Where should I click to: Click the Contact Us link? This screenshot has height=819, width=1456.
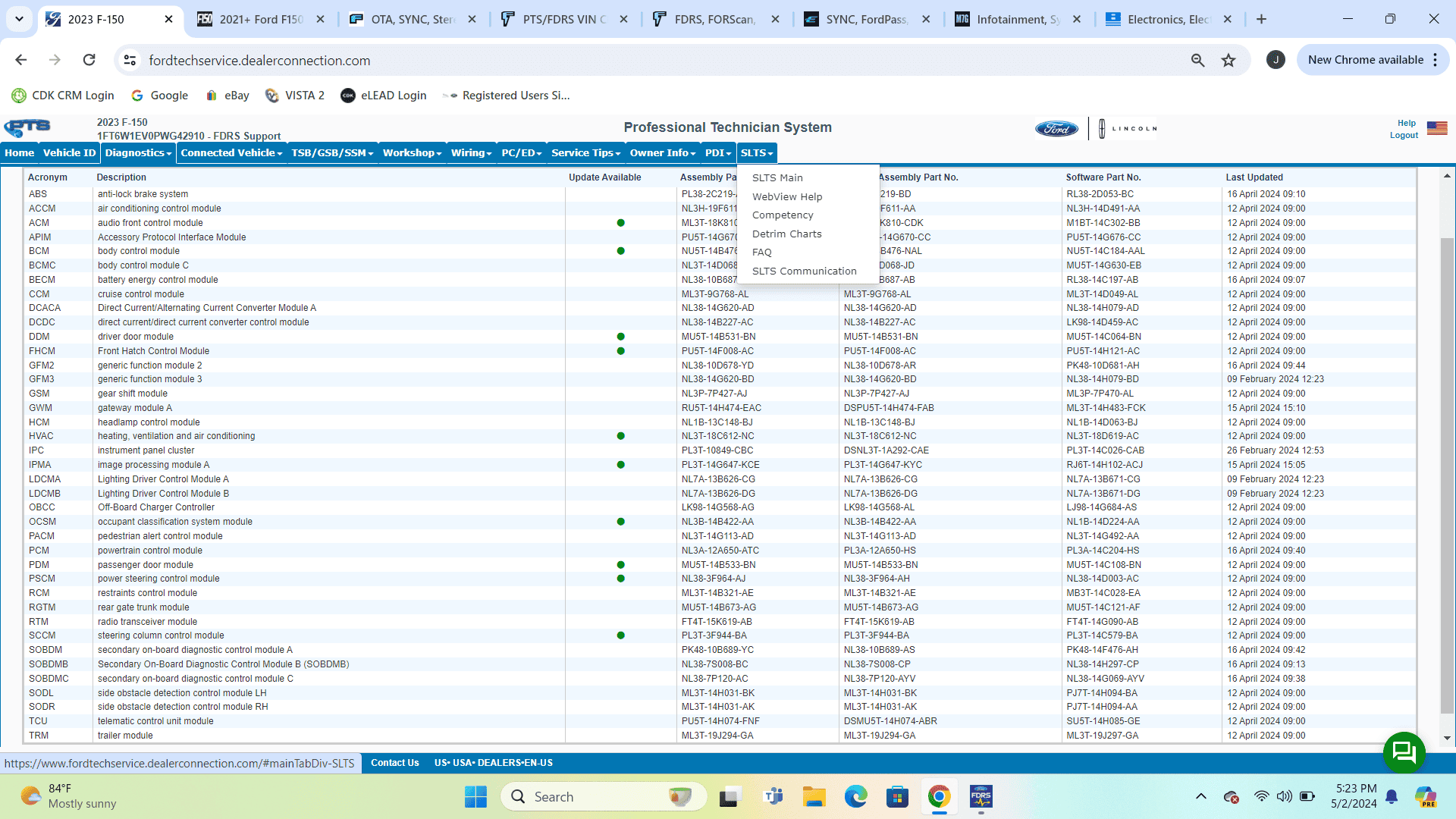point(394,763)
